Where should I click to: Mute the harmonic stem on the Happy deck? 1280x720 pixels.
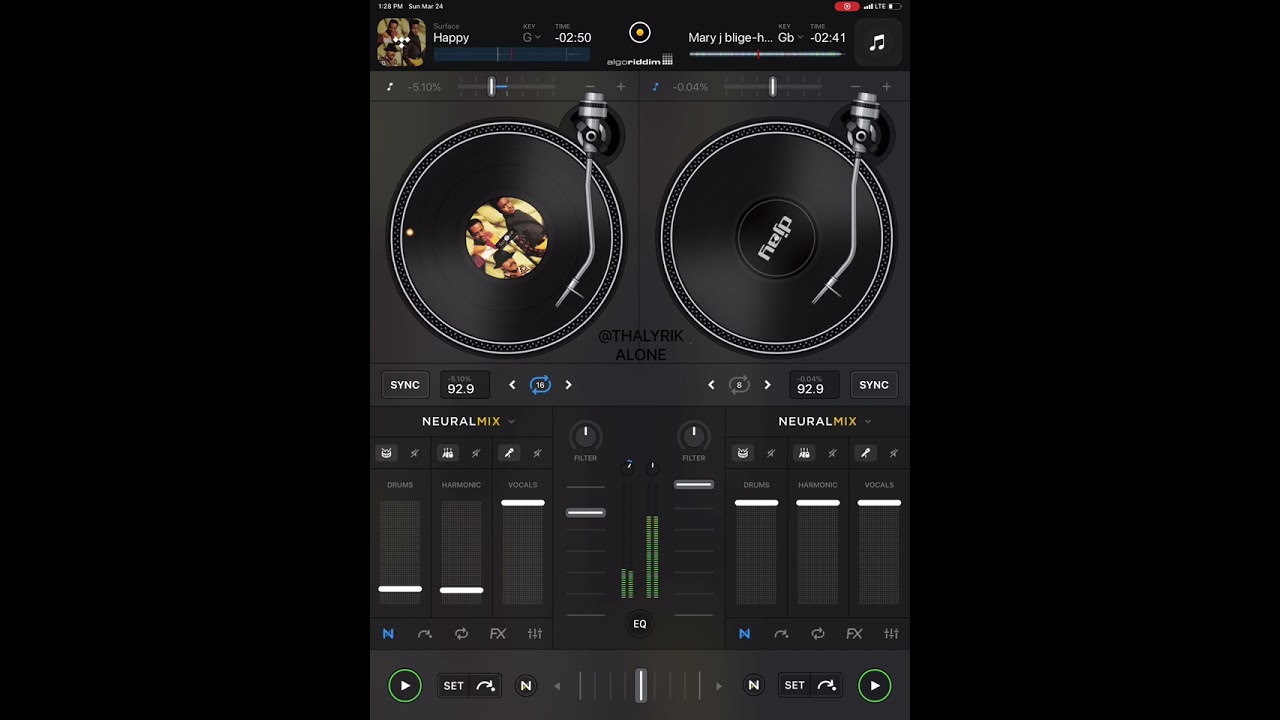click(x=476, y=453)
